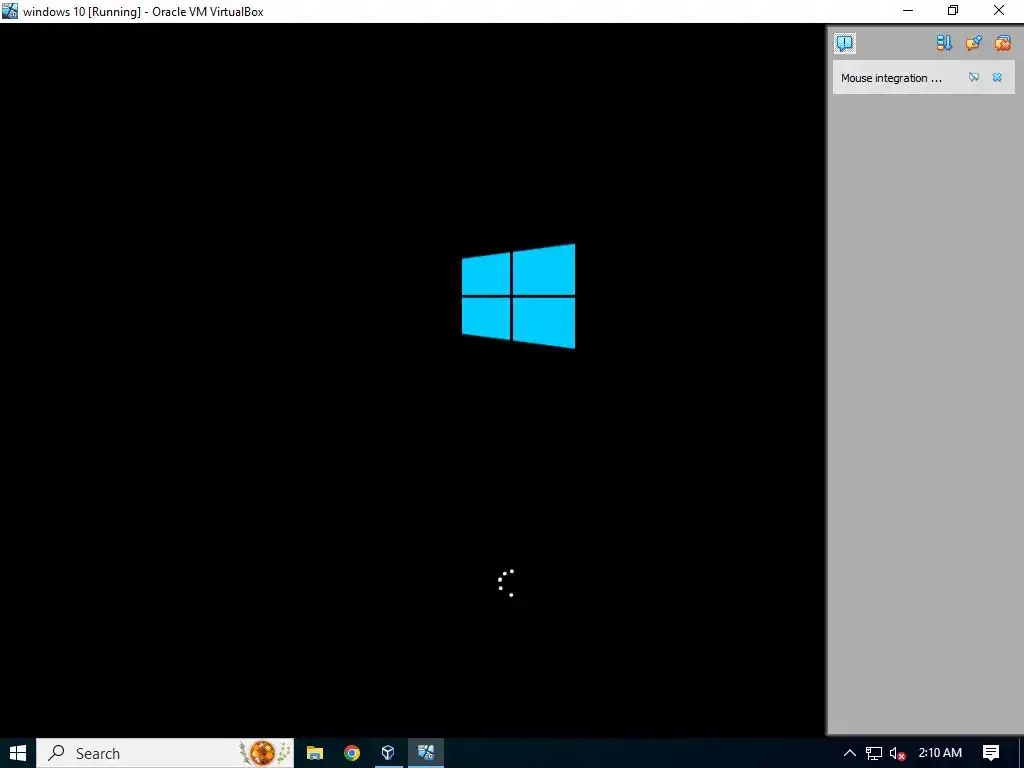Open File Explorer from the taskbar
Image resolution: width=1024 pixels, height=768 pixels.
[315, 753]
